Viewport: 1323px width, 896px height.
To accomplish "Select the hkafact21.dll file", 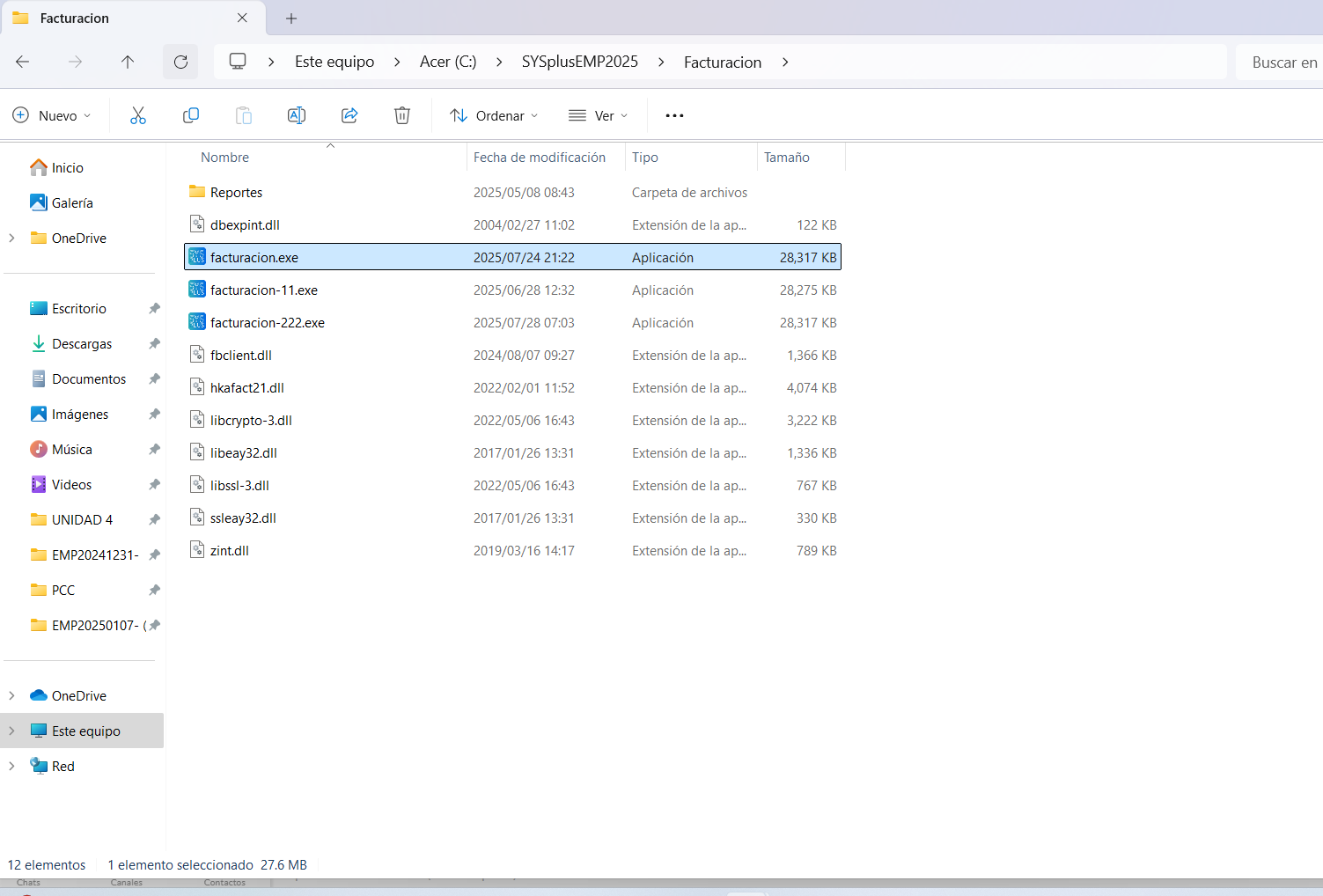I will tap(512, 387).
